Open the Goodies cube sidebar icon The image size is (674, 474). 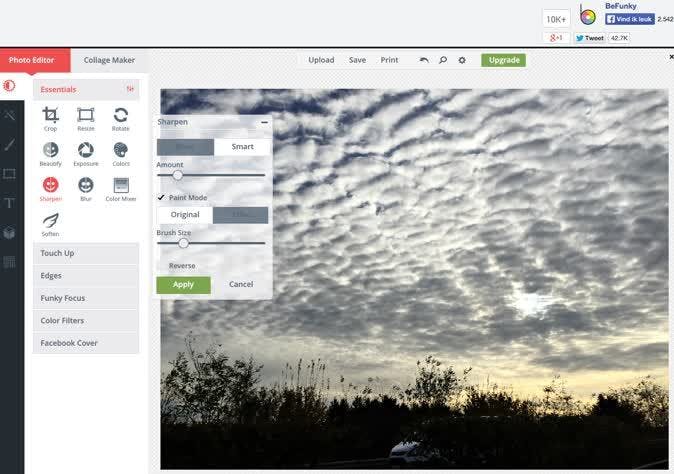(x=9, y=232)
